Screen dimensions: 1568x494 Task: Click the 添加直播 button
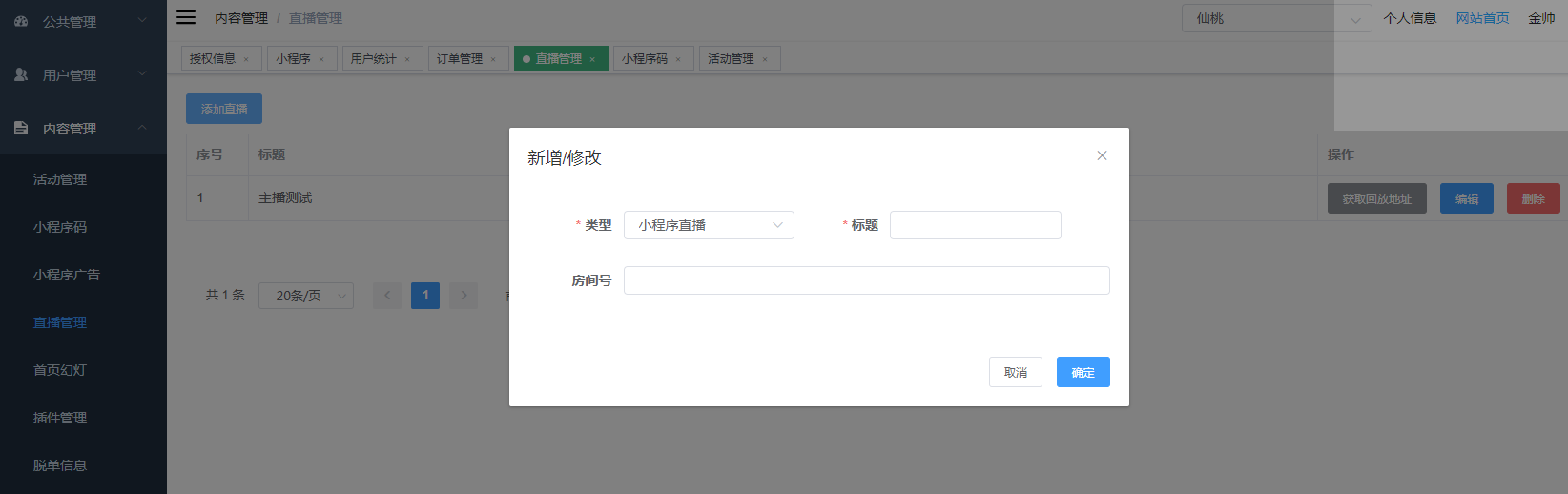[x=224, y=109]
